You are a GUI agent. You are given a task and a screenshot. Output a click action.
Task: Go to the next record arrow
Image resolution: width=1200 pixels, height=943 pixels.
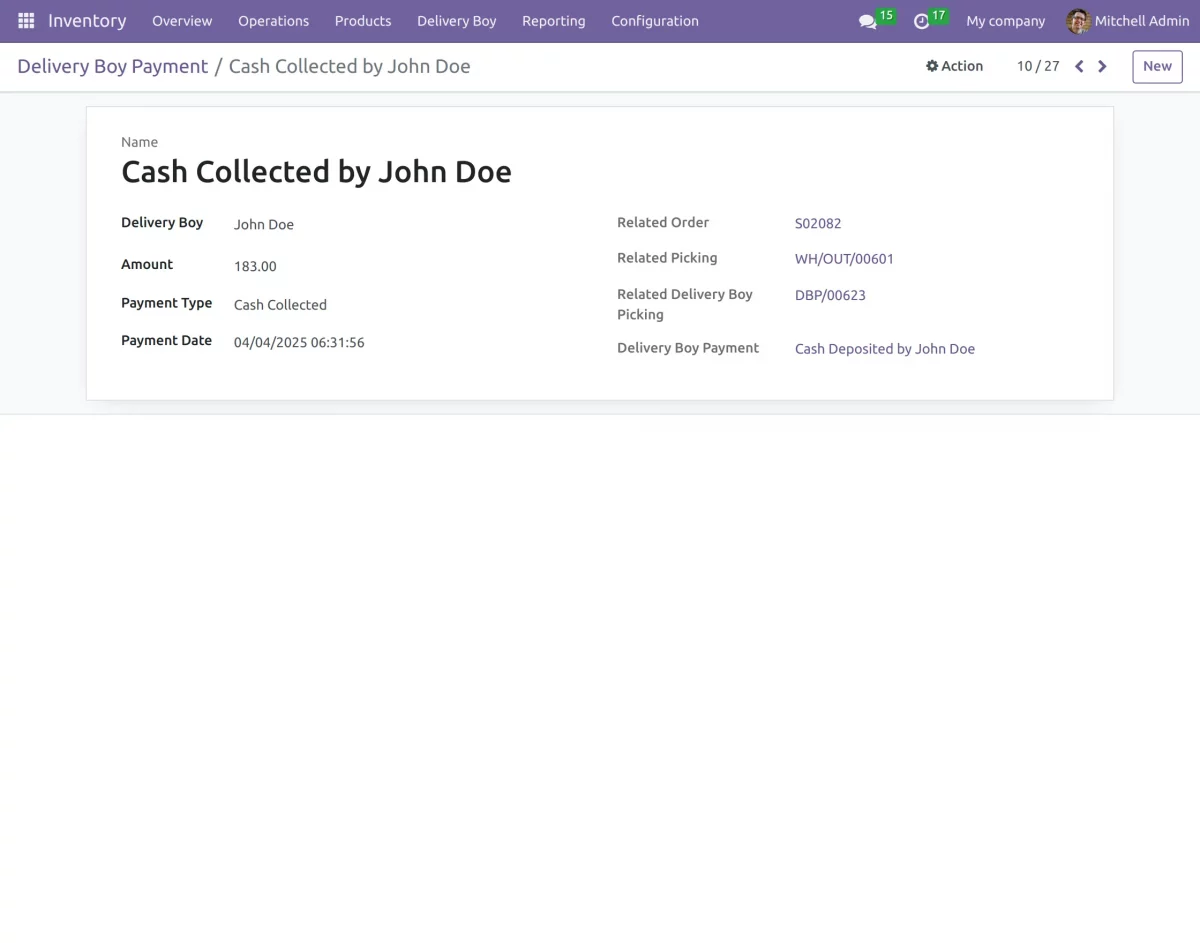click(1102, 66)
